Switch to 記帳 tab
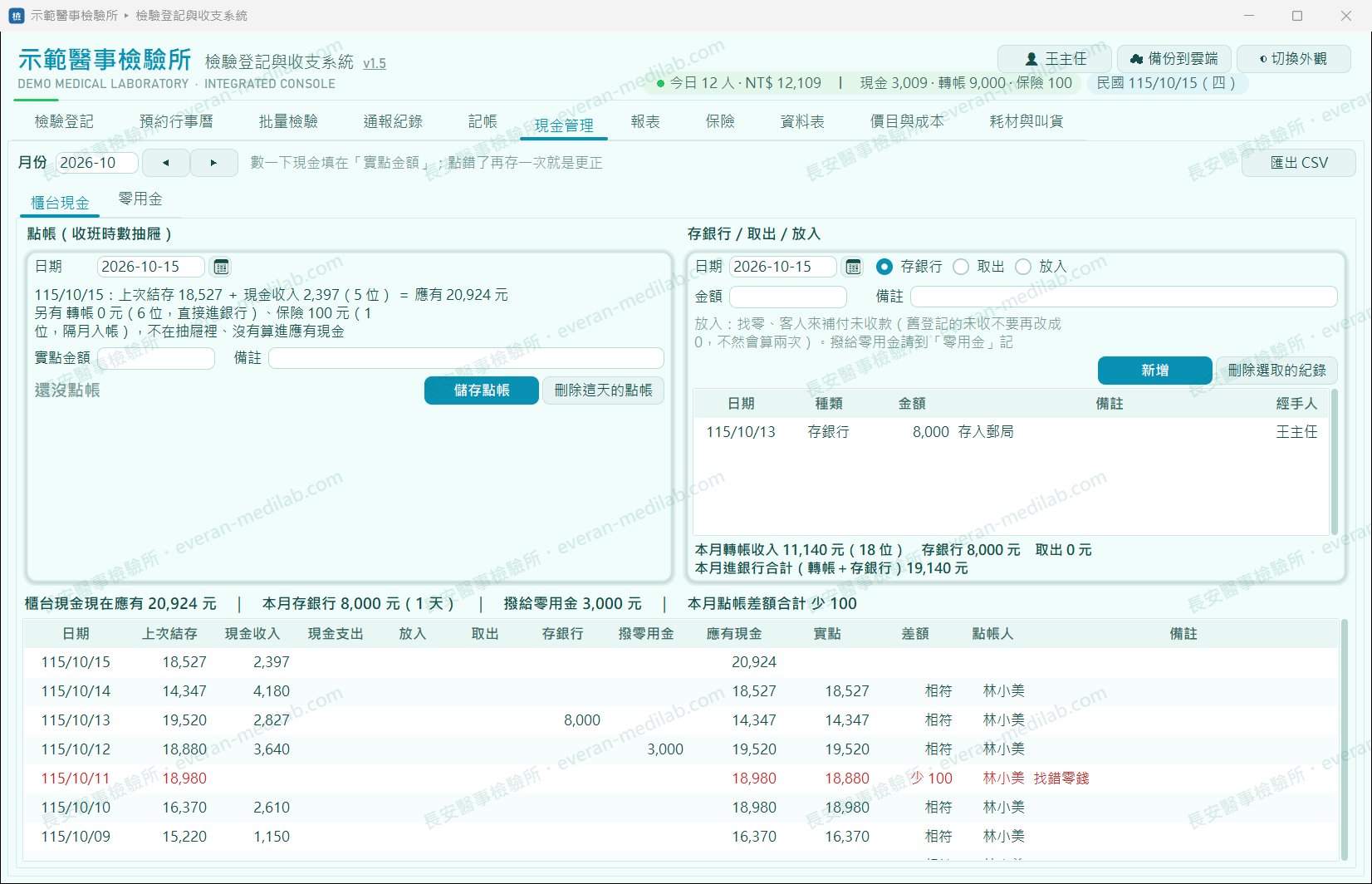 pos(483,122)
